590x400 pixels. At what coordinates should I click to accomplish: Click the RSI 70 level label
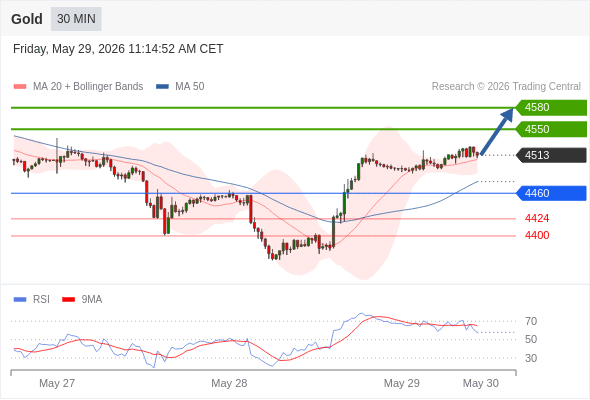point(531,321)
